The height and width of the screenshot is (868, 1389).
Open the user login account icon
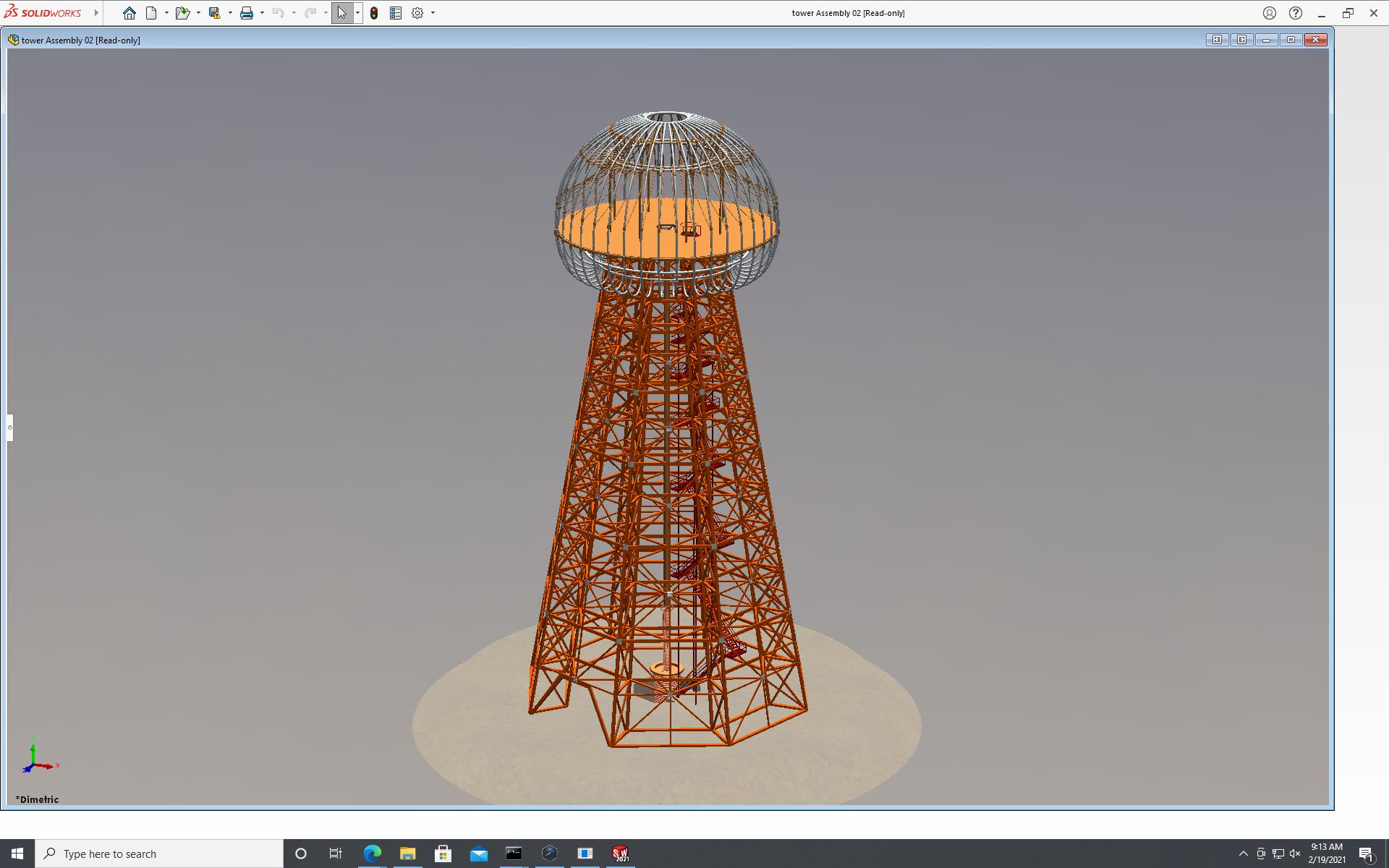[x=1270, y=13]
